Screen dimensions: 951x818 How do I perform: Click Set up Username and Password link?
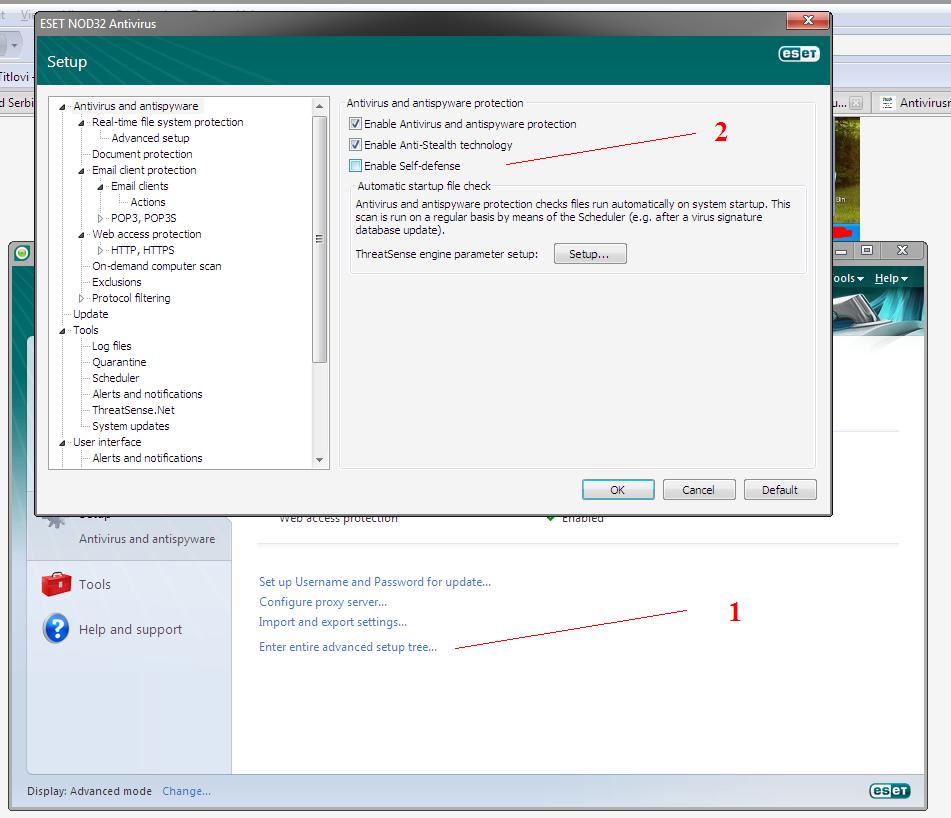click(375, 582)
